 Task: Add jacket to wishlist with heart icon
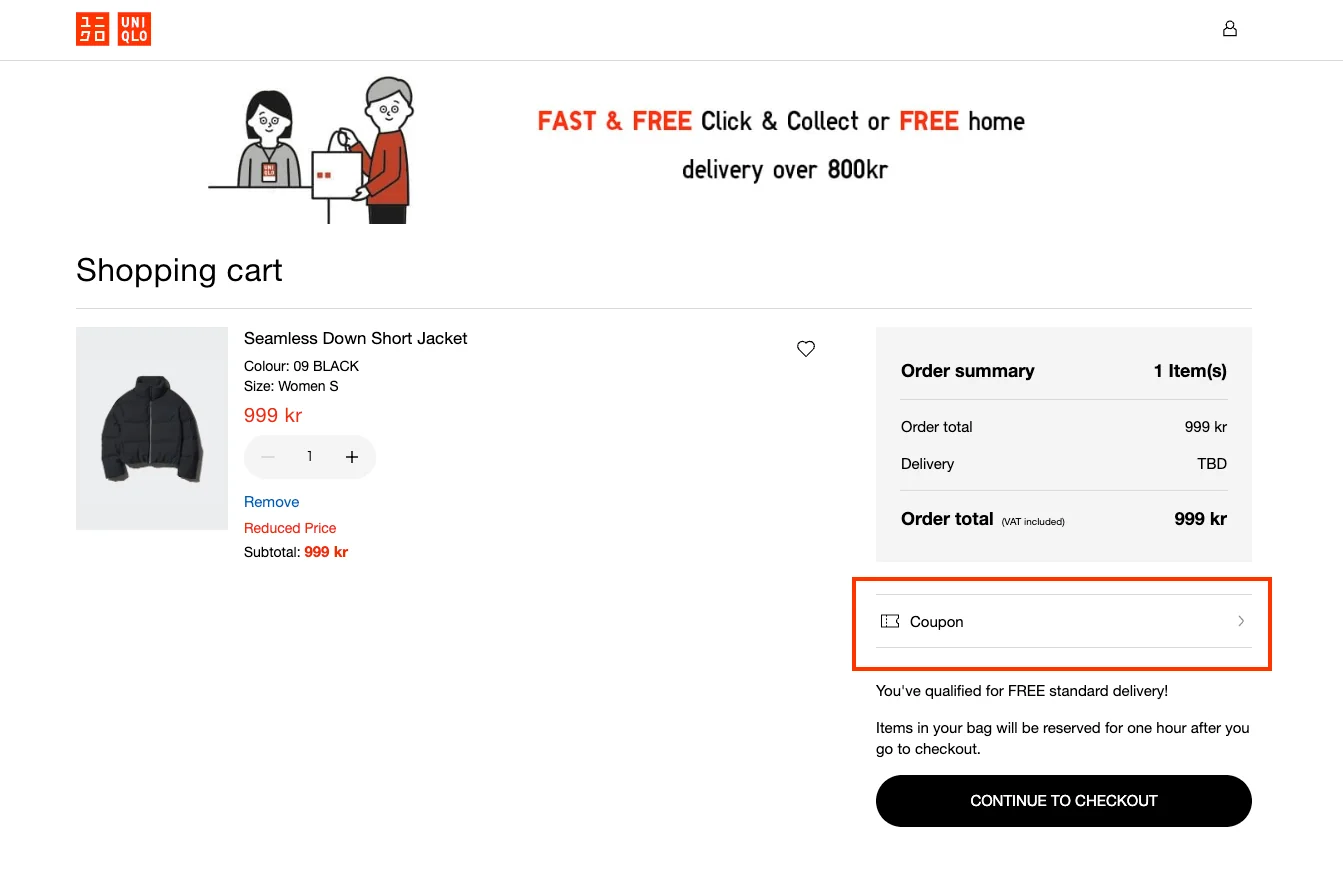point(806,349)
